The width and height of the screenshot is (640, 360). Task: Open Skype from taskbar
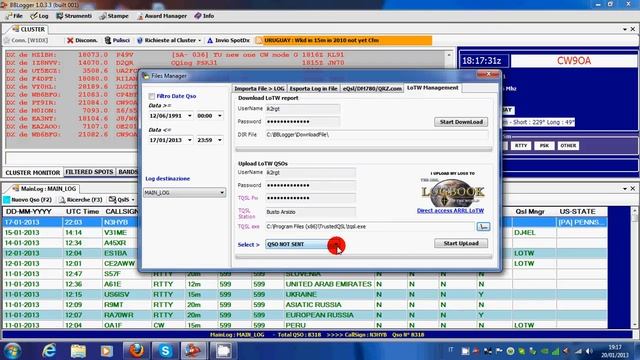point(165,351)
